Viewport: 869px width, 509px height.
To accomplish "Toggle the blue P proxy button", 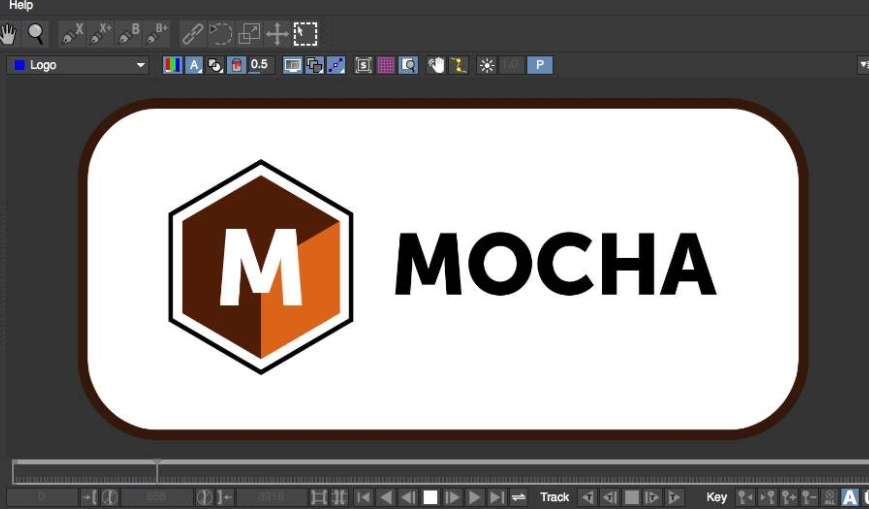I will [x=540, y=65].
